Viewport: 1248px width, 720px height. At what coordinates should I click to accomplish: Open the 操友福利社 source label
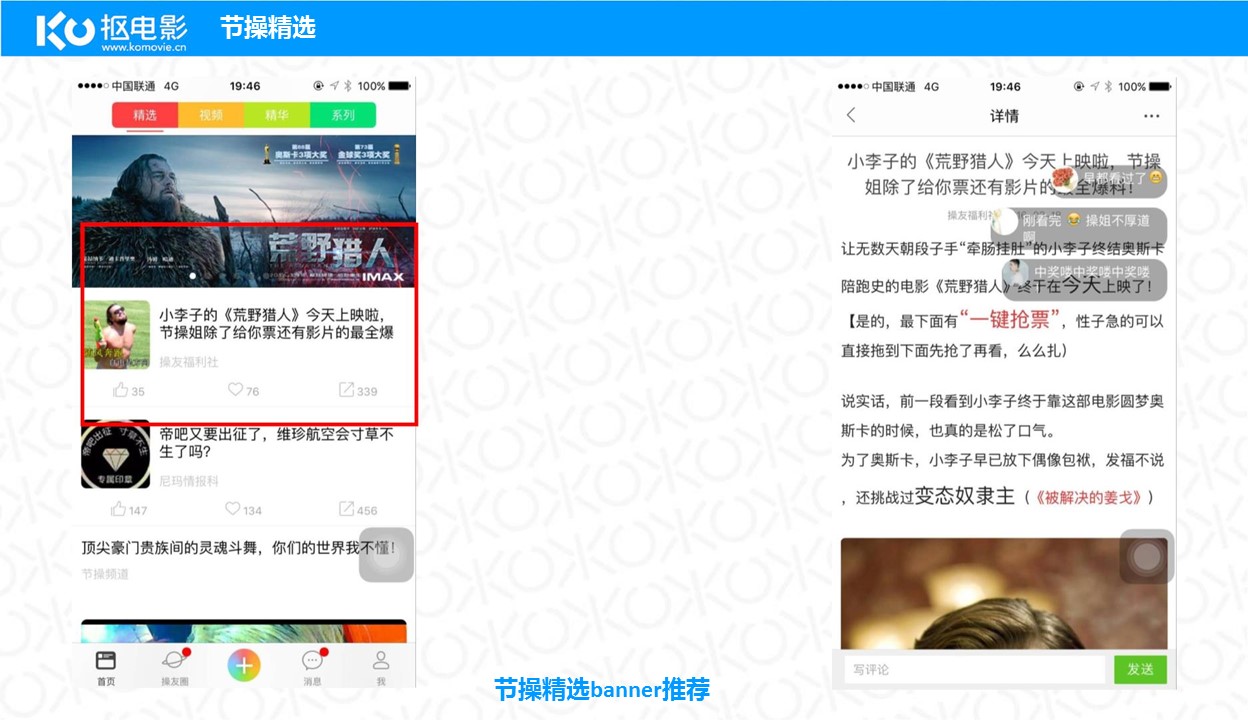click(x=189, y=362)
